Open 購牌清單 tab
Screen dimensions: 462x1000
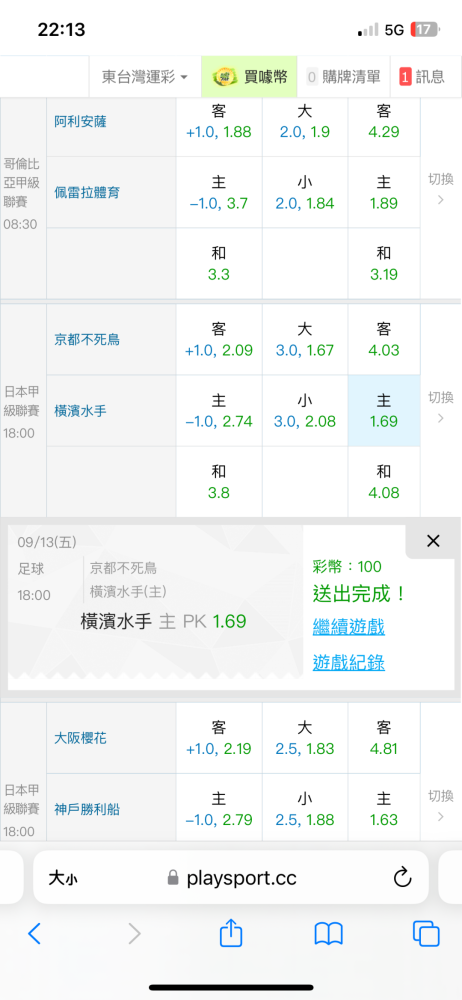point(343,77)
